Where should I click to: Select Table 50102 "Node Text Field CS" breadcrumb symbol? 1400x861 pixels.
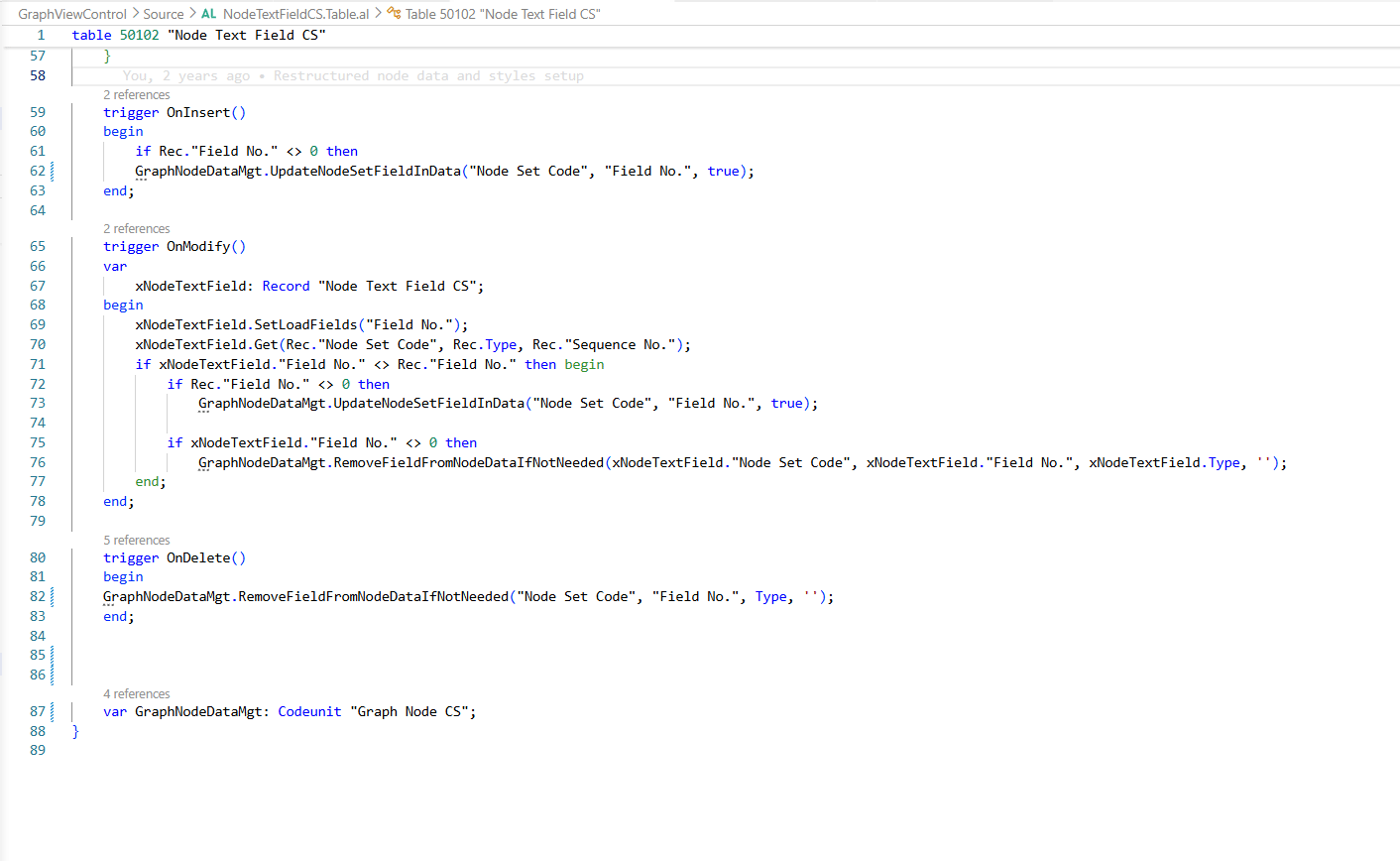503,14
